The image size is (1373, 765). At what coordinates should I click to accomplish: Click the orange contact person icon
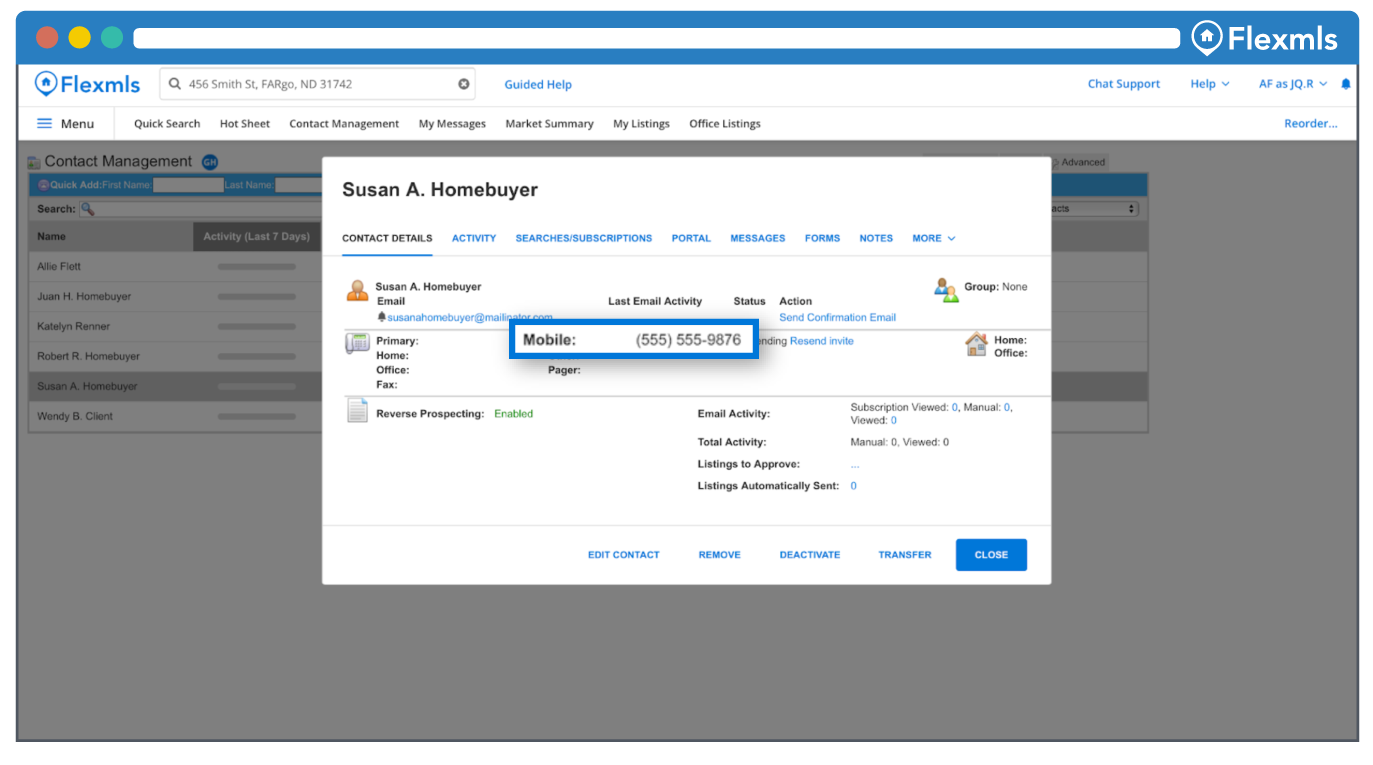tap(357, 291)
